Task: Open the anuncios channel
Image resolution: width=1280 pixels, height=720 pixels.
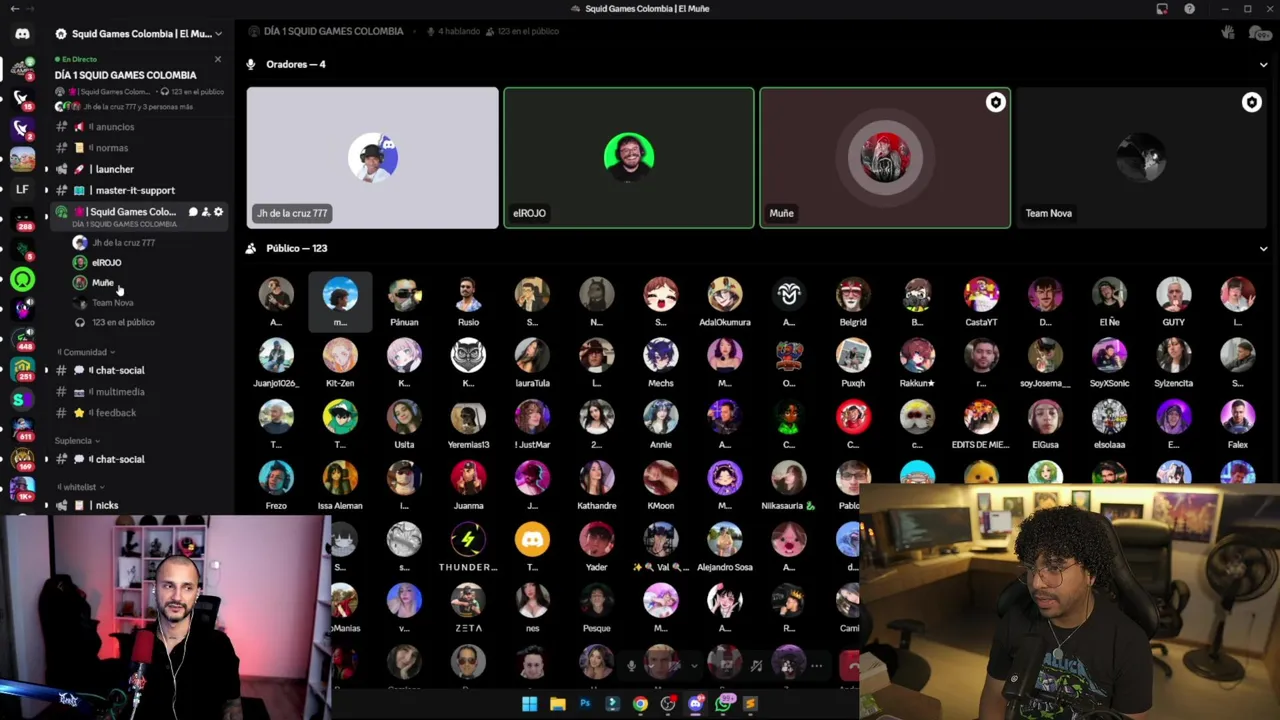Action: point(140,127)
